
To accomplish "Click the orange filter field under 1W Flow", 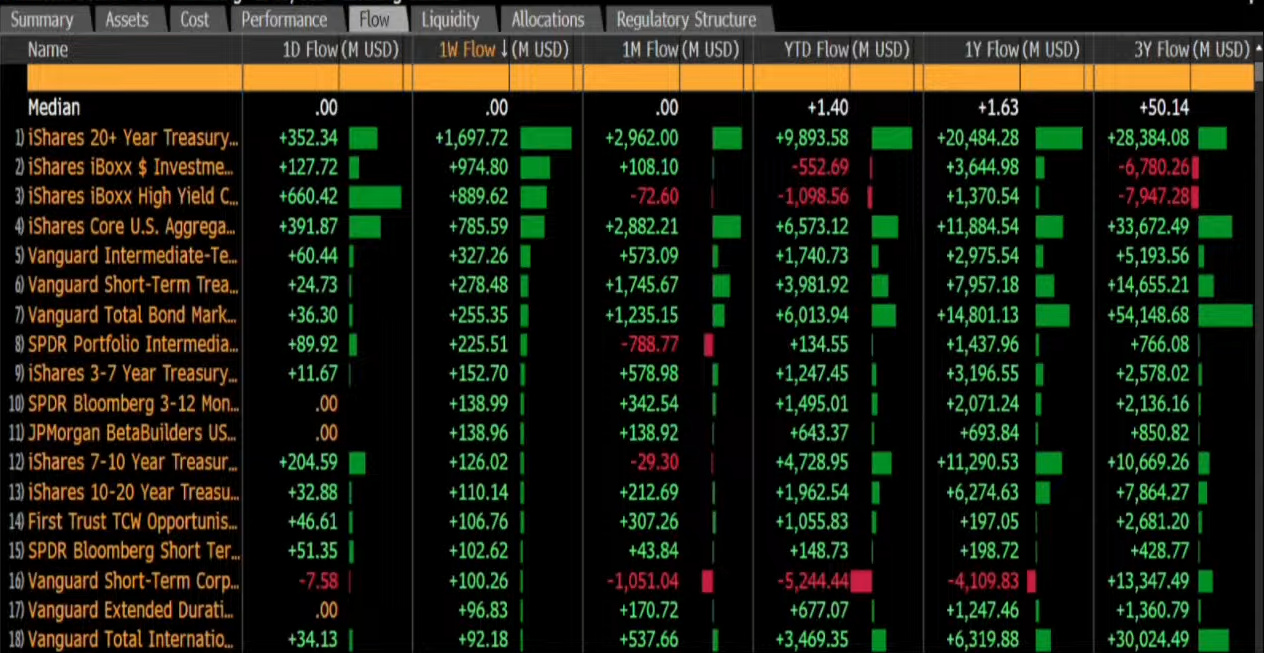I will click(x=497, y=78).
